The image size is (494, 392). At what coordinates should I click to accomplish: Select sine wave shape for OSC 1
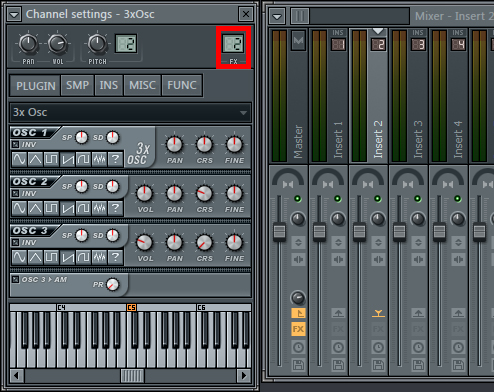pyautogui.click(x=19, y=159)
